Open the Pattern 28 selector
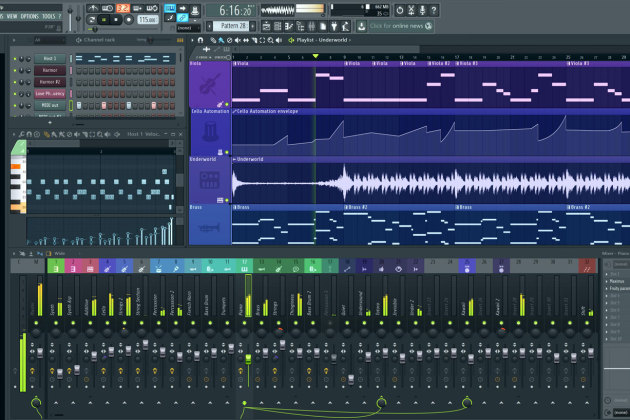Viewport: 630px width, 420px height. pyautogui.click(x=232, y=26)
